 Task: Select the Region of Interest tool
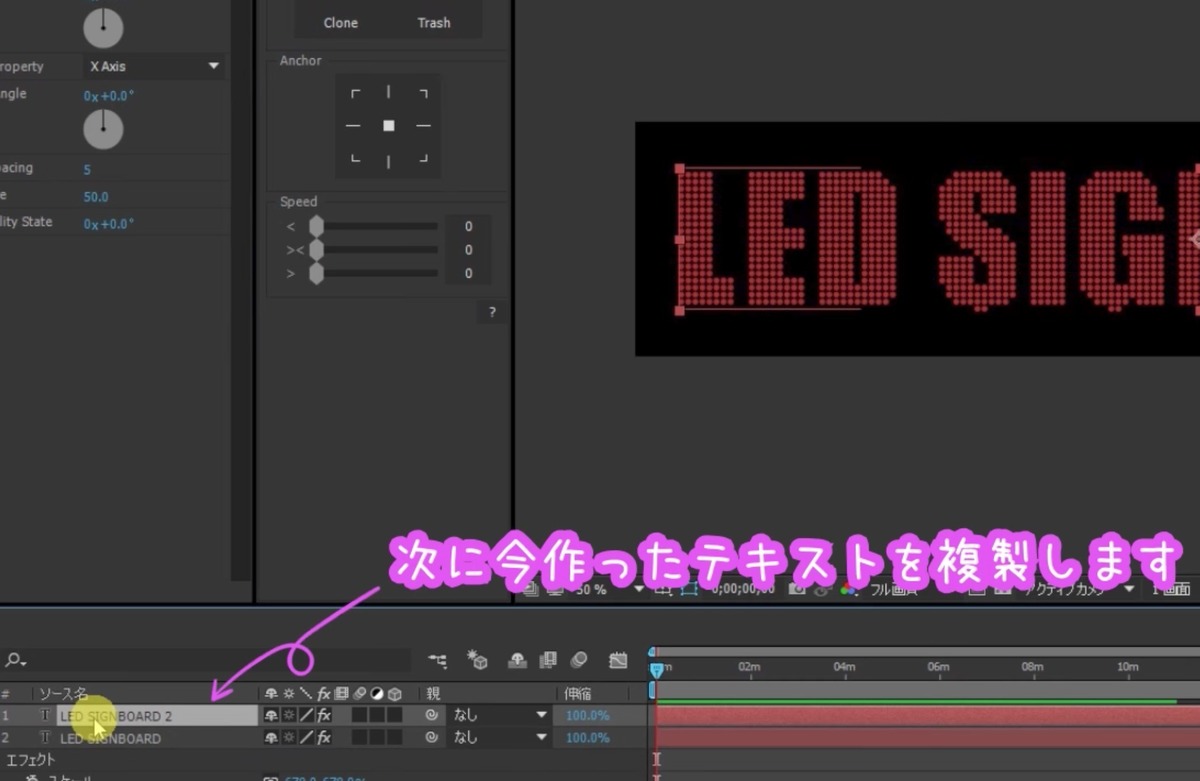click(688, 589)
